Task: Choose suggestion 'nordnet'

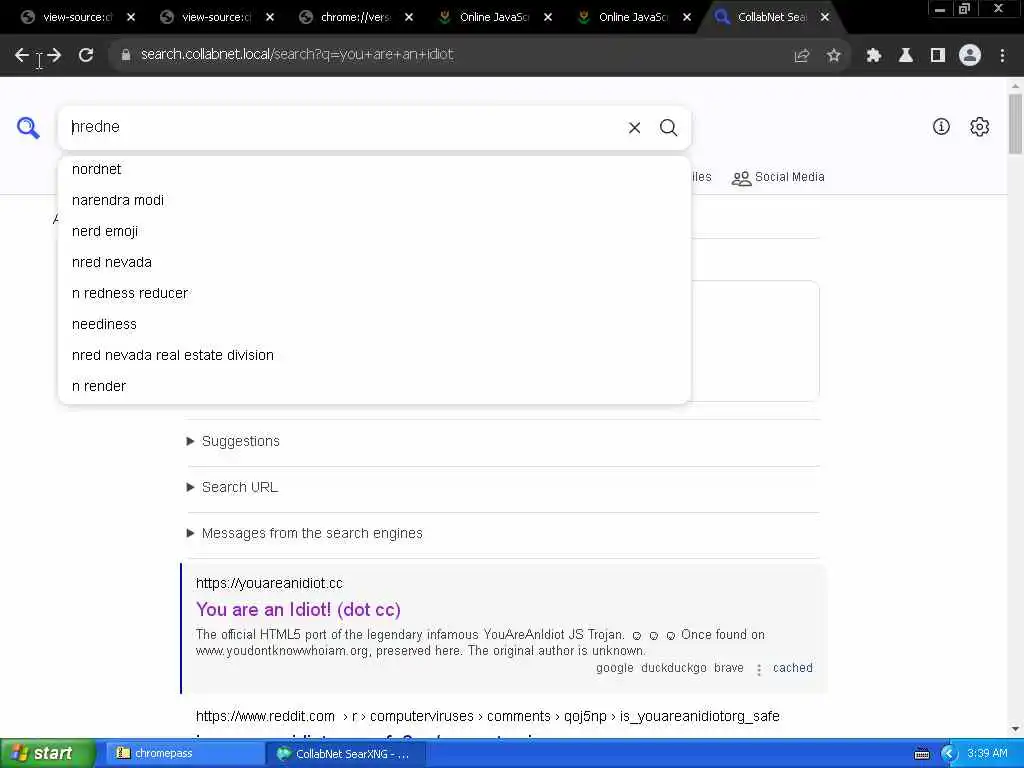Action: (x=374, y=169)
